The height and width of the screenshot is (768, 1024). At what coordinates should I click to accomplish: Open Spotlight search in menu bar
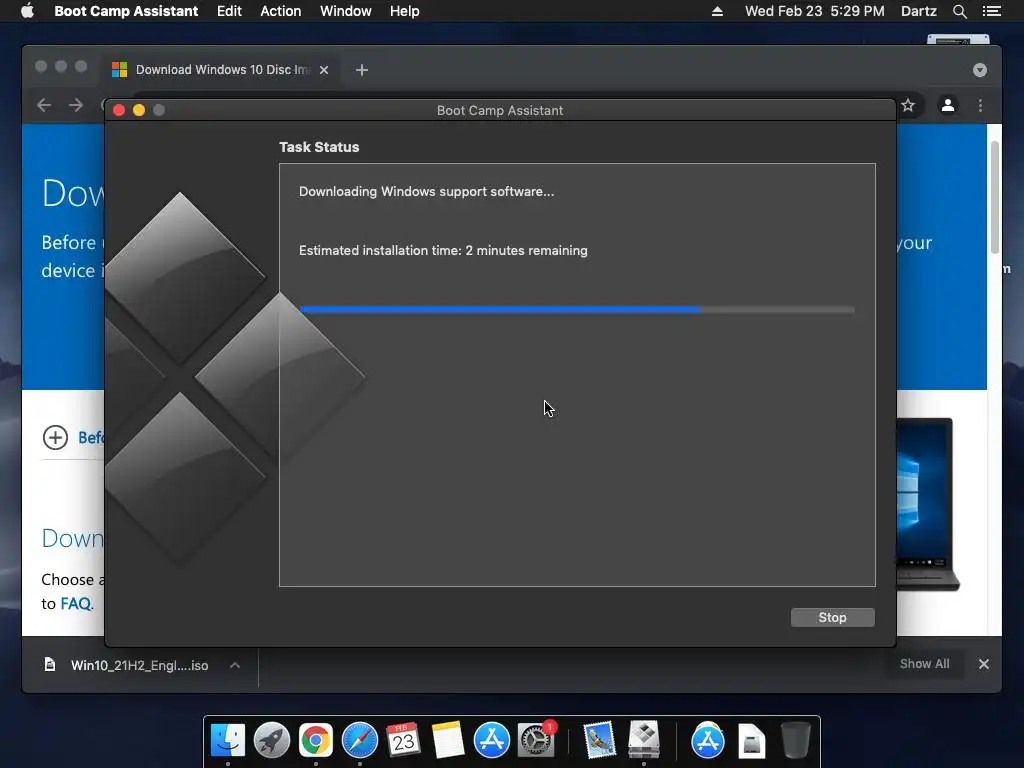tap(959, 11)
